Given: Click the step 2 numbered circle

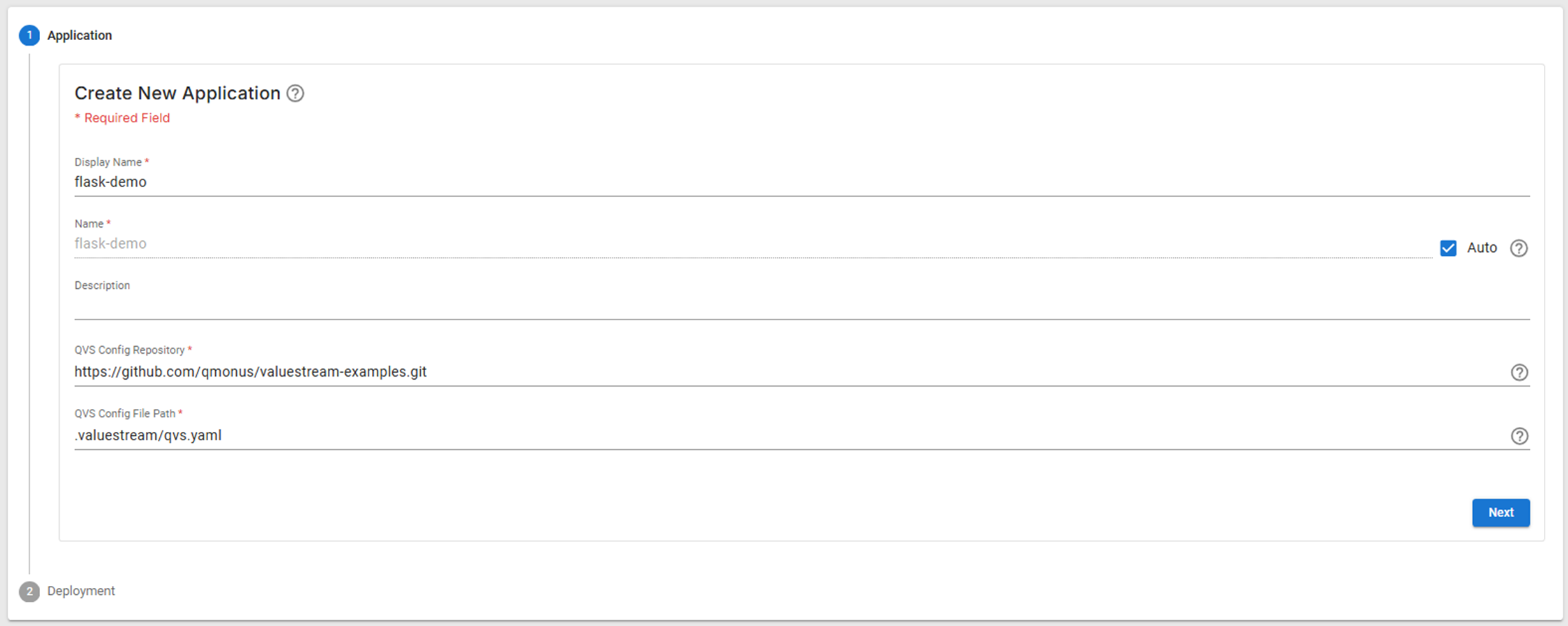Looking at the screenshot, I should click(29, 592).
